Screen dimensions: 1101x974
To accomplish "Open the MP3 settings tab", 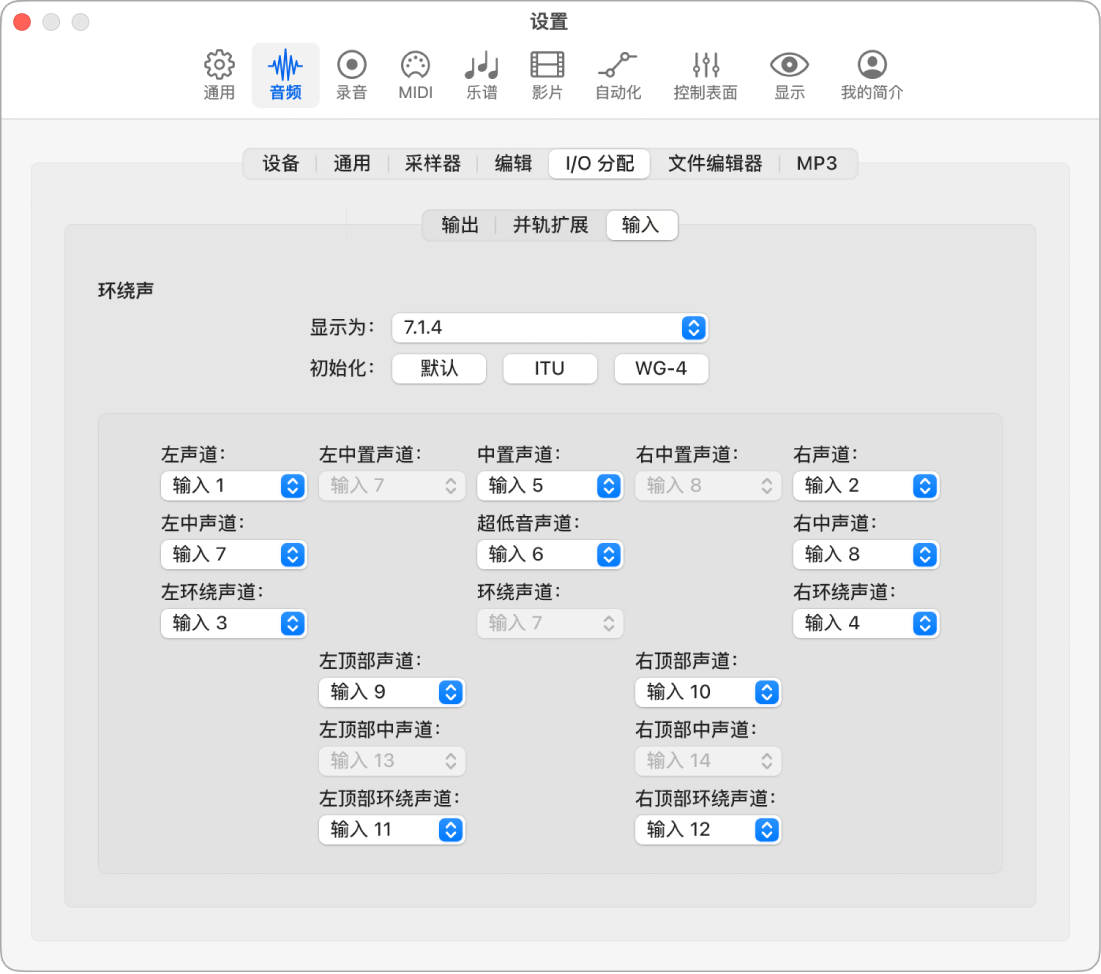I will [x=817, y=163].
